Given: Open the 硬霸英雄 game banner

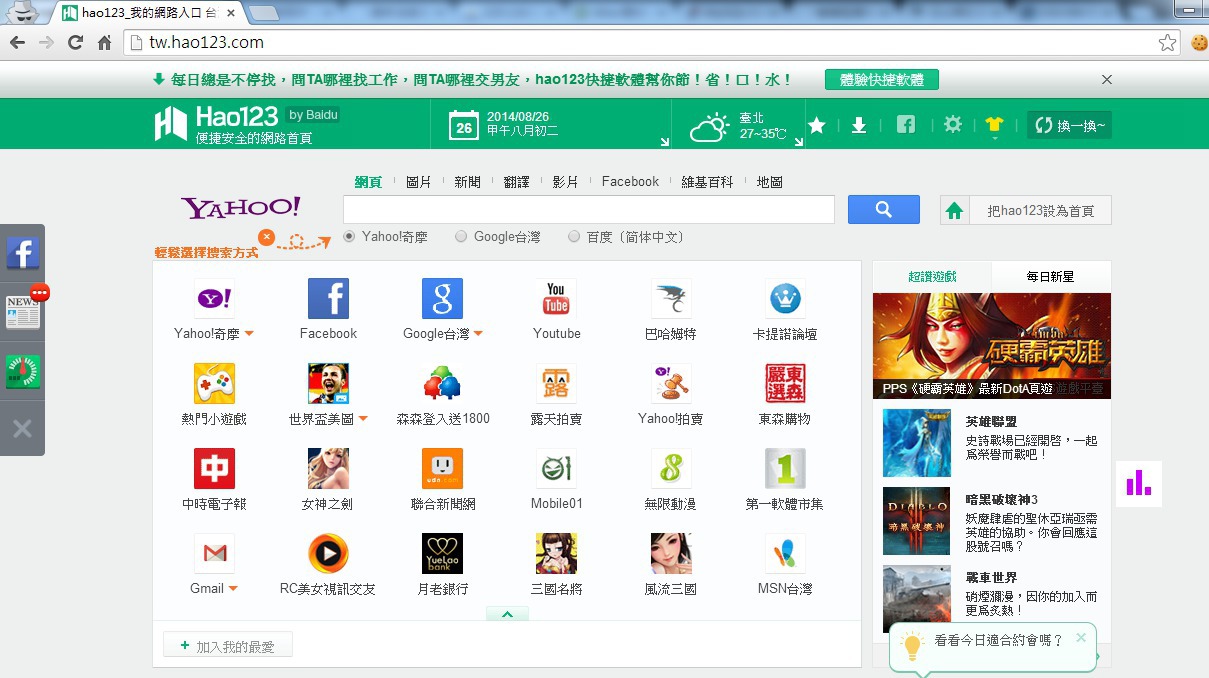Looking at the screenshot, I should (991, 346).
